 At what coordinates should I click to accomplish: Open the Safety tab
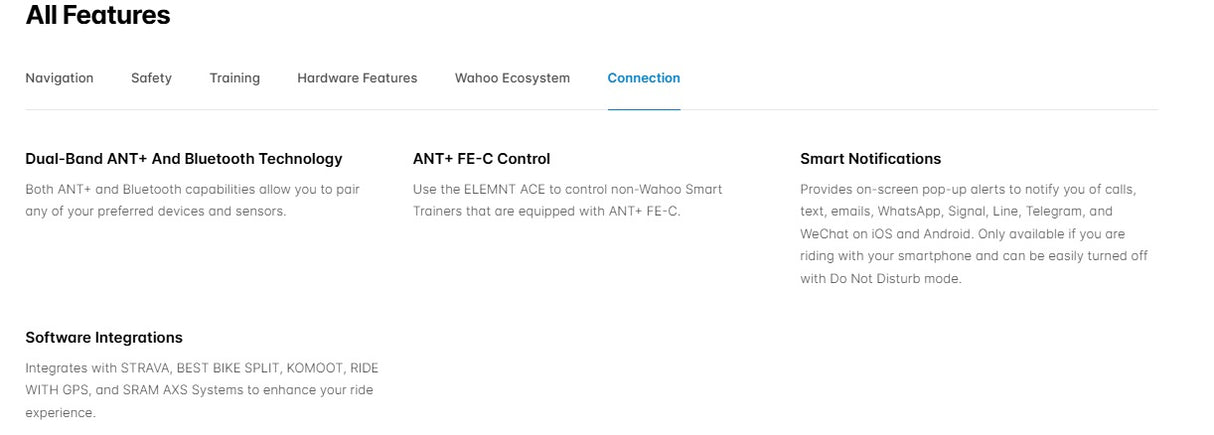coord(151,78)
